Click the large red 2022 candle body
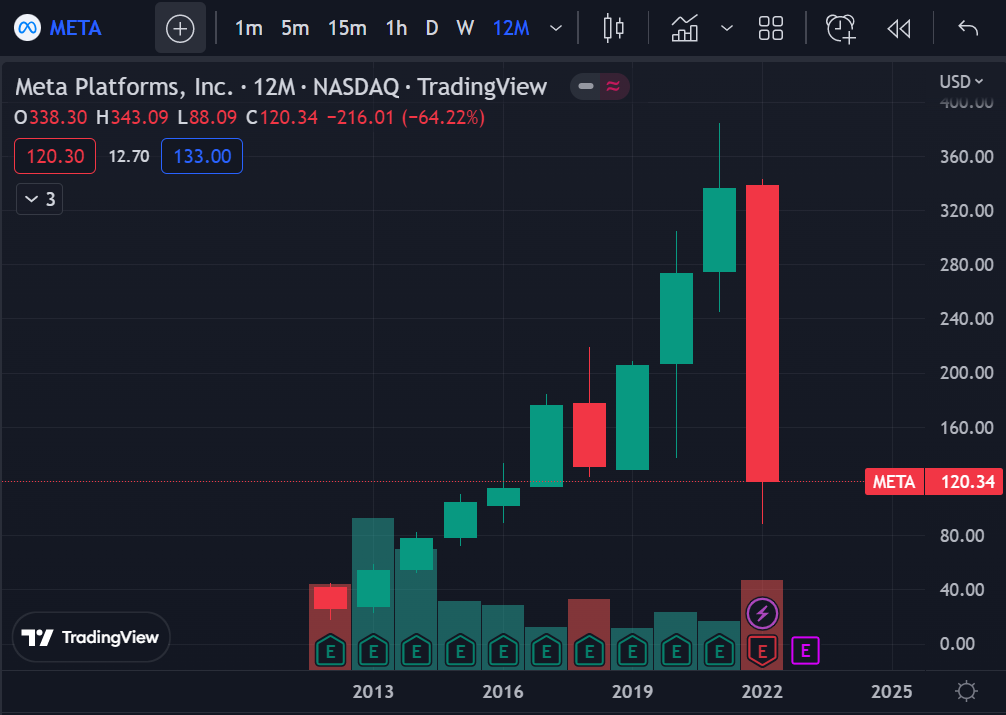This screenshot has width=1006, height=715. coord(762,333)
